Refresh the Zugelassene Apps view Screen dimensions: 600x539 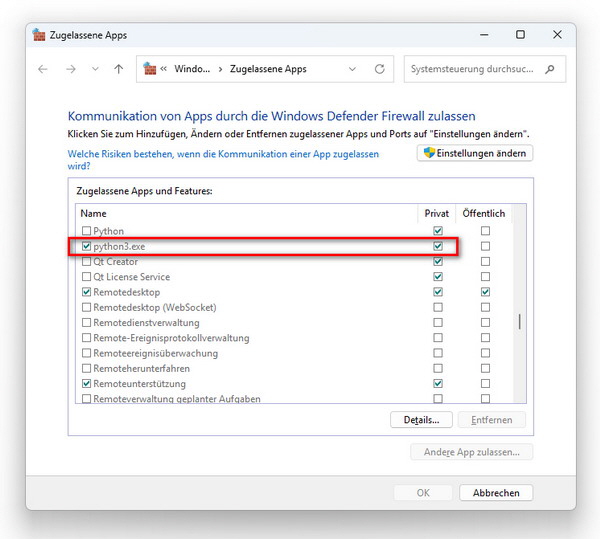380,69
